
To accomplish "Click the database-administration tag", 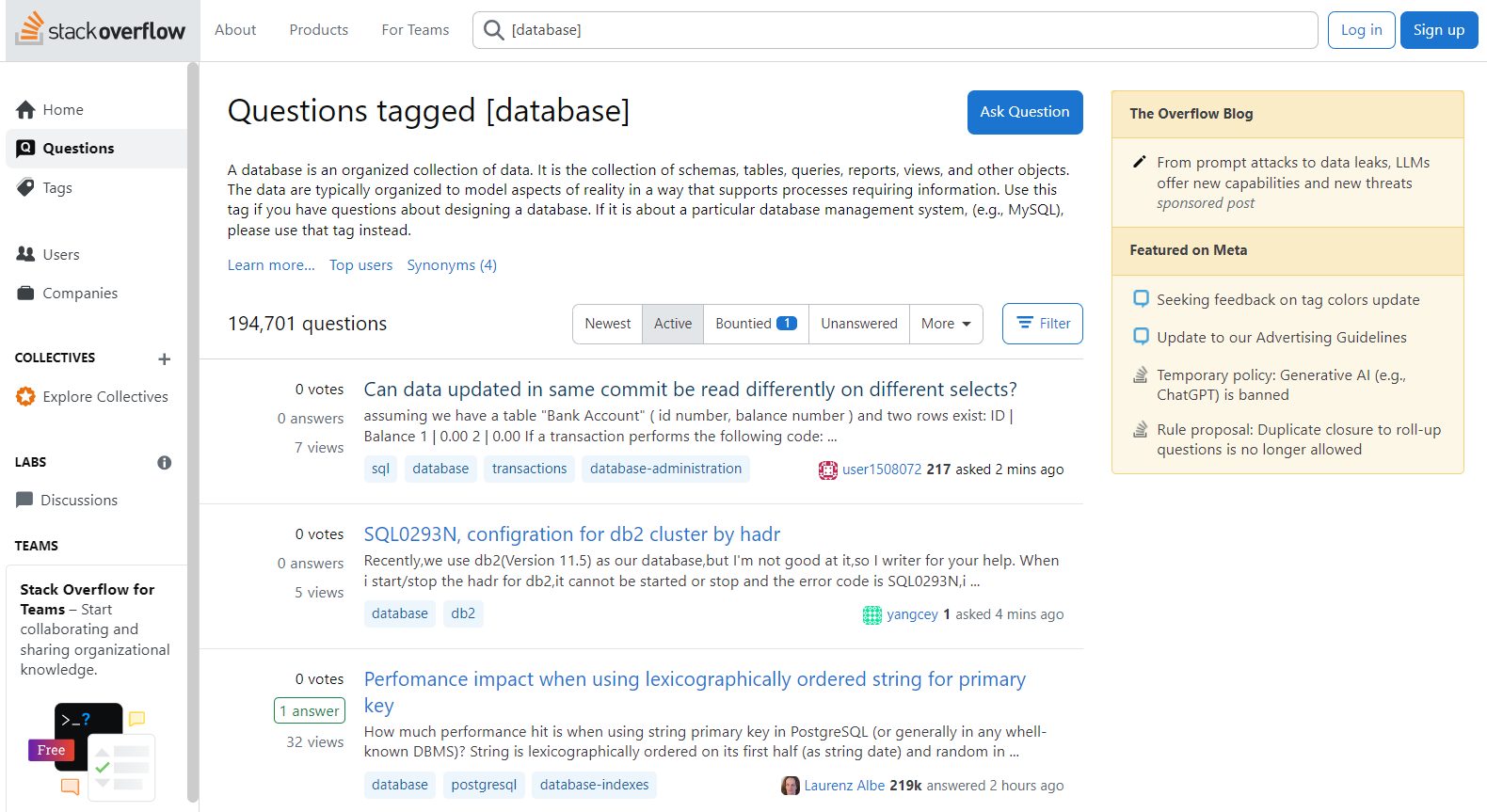I will click(x=666, y=469).
